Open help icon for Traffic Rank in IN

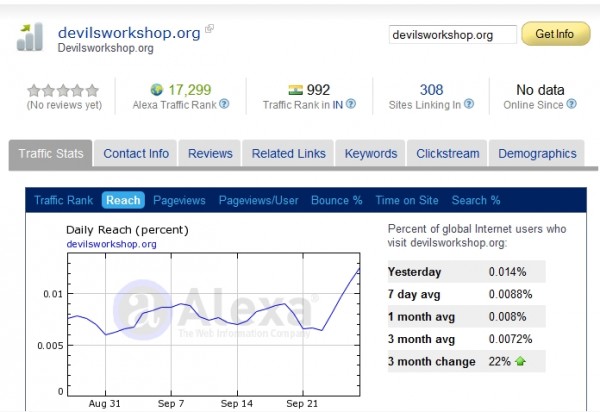(351, 104)
